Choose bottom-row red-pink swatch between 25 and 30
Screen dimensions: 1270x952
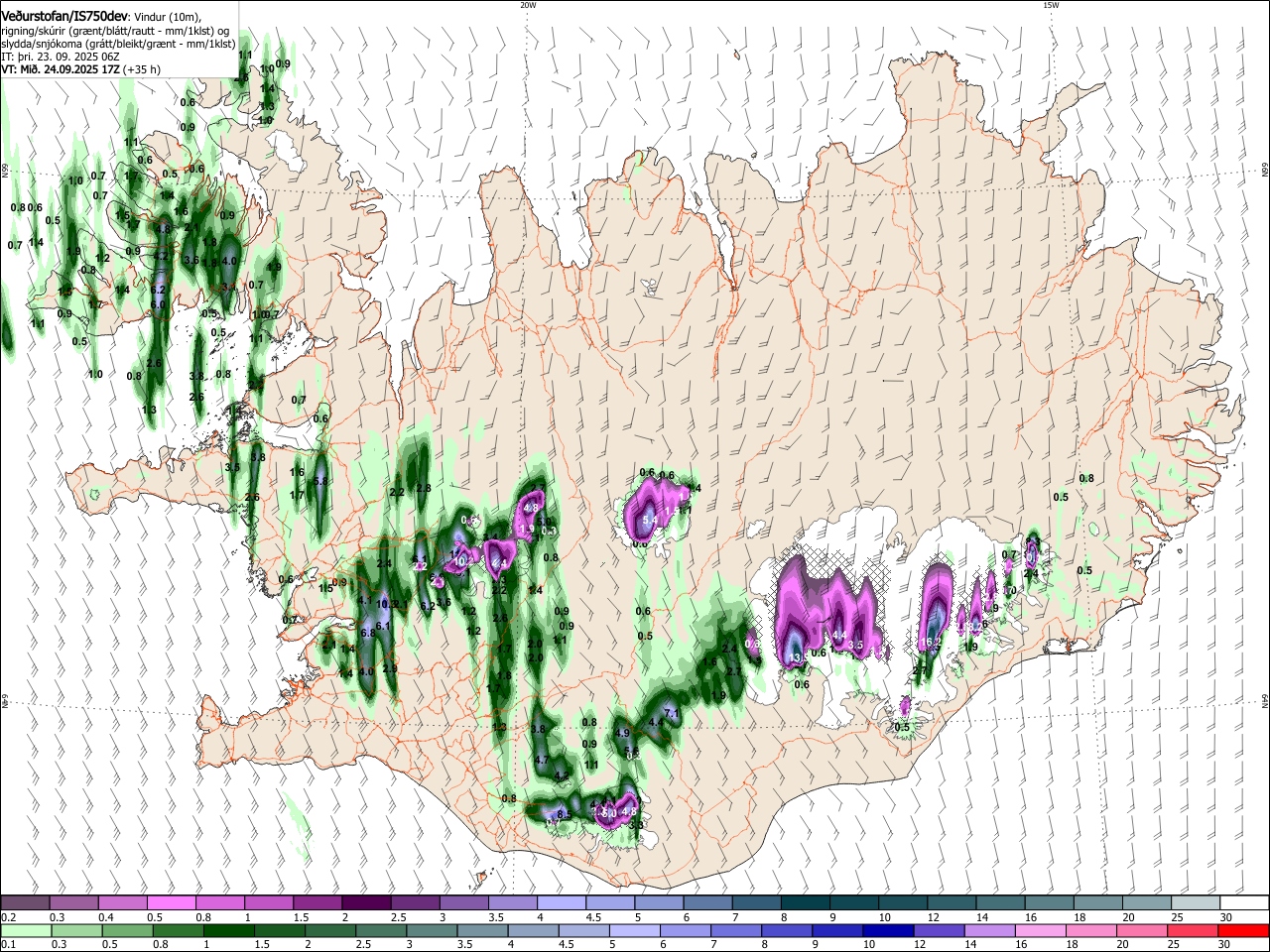(x=1195, y=931)
